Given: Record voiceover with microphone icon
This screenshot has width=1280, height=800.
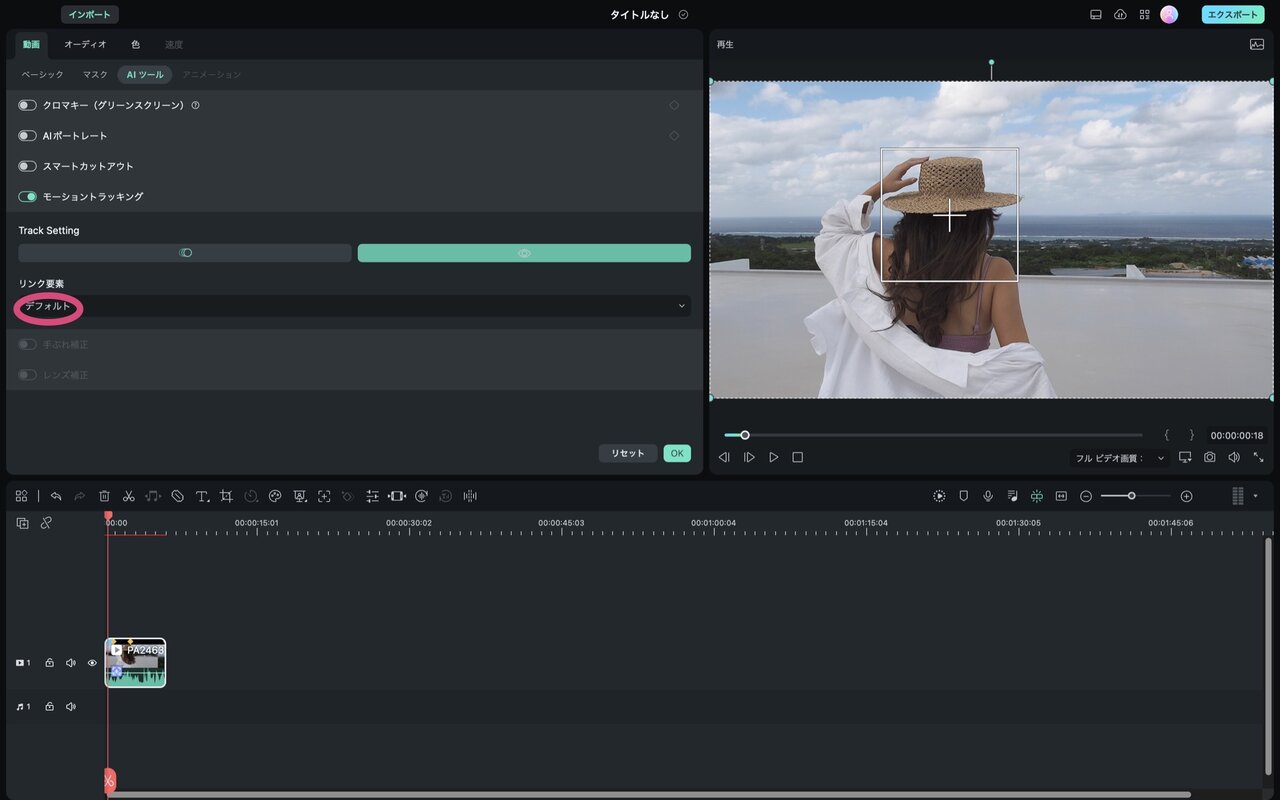Looking at the screenshot, I should click(988, 496).
